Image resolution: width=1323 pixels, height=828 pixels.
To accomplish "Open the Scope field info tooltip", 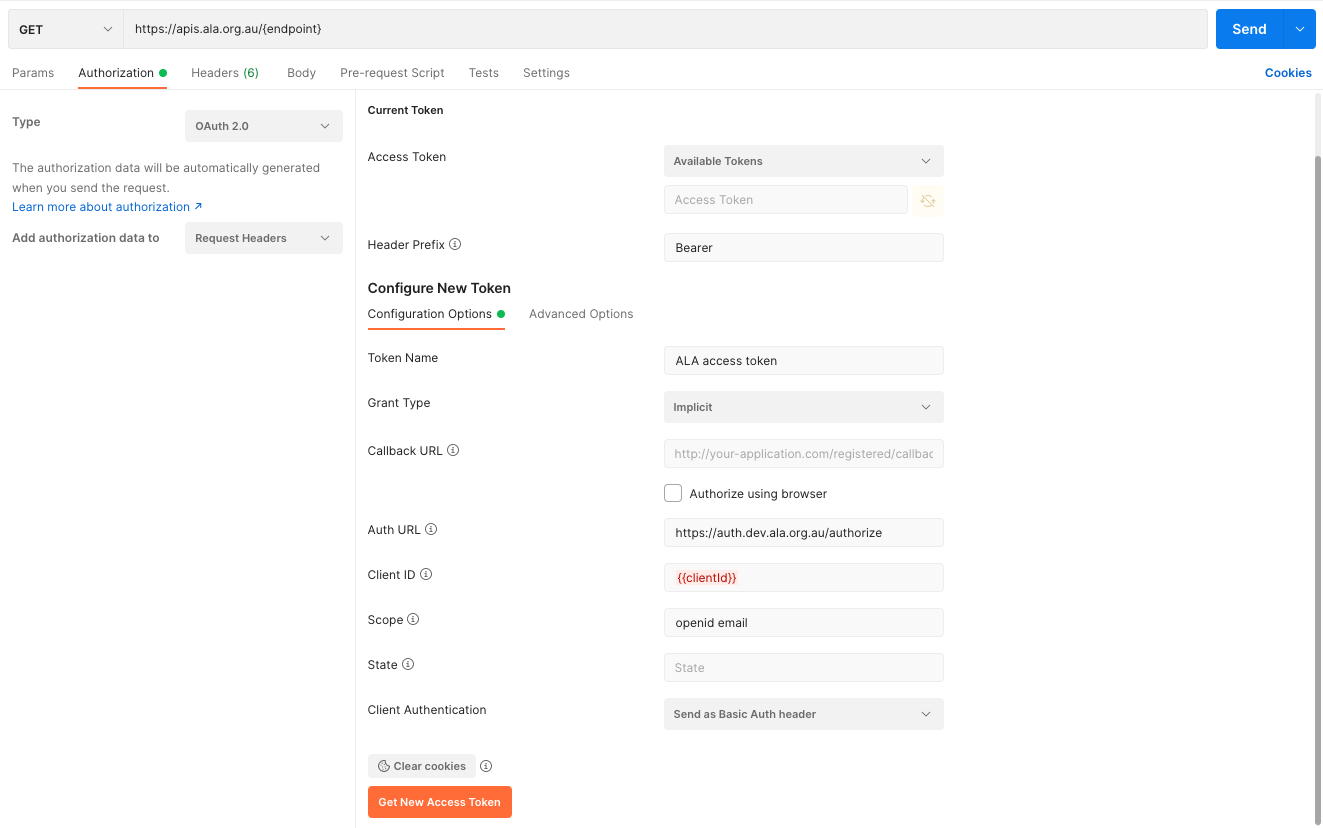I will click(411, 618).
